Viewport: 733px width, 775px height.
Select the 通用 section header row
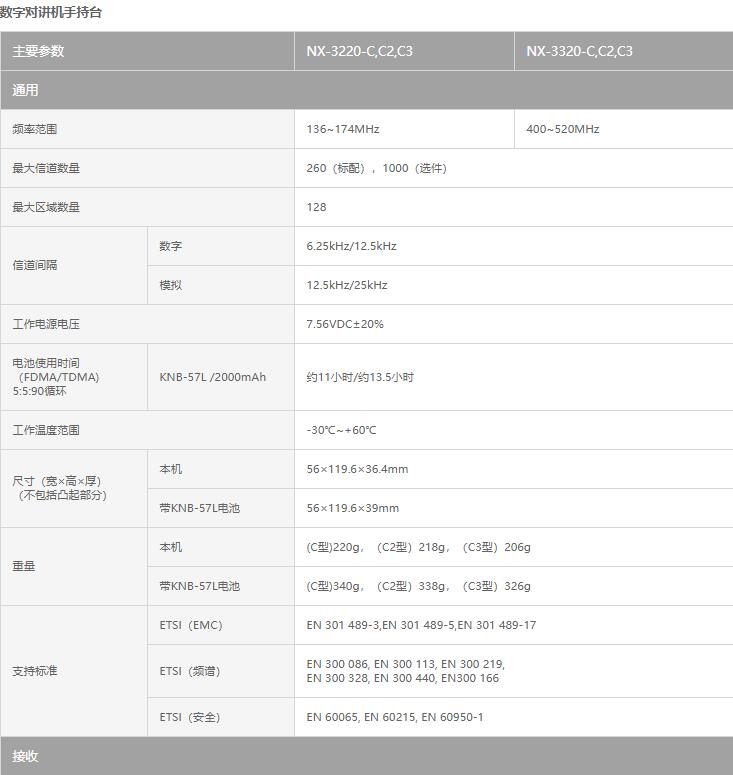pyautogui.click(x=25, y=90)
